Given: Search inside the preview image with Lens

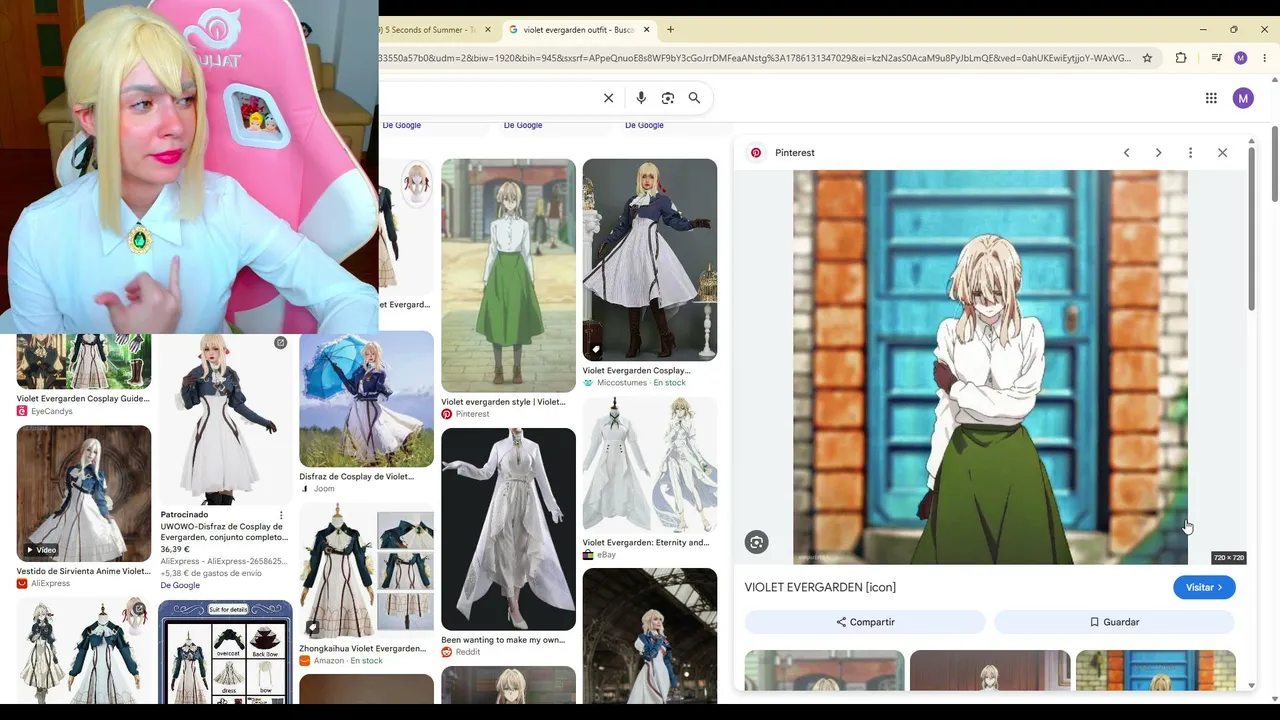Looking at the screenshot, I should pyautogui.click(x=756, y=542).
